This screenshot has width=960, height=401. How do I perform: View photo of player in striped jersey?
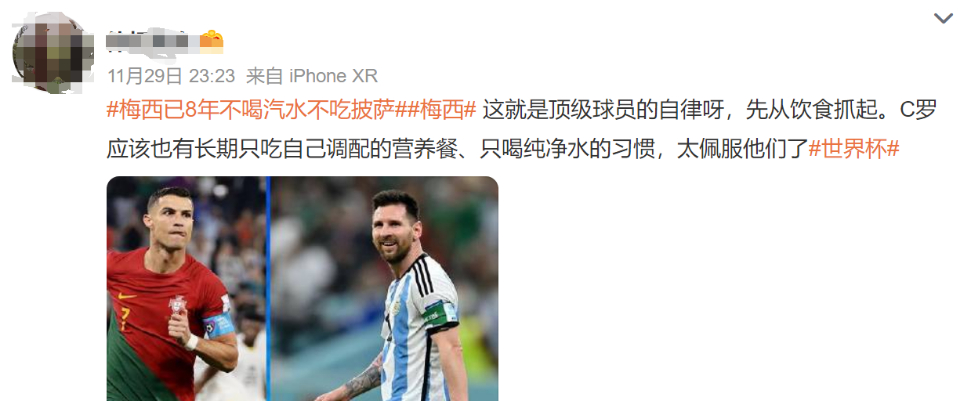pyautogui.click(x=384, y=289)
